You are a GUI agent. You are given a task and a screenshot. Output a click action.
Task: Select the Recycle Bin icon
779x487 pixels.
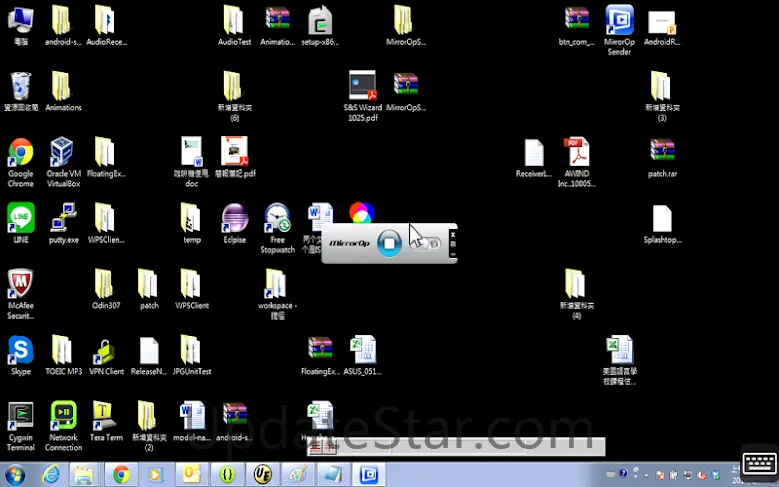20,91
